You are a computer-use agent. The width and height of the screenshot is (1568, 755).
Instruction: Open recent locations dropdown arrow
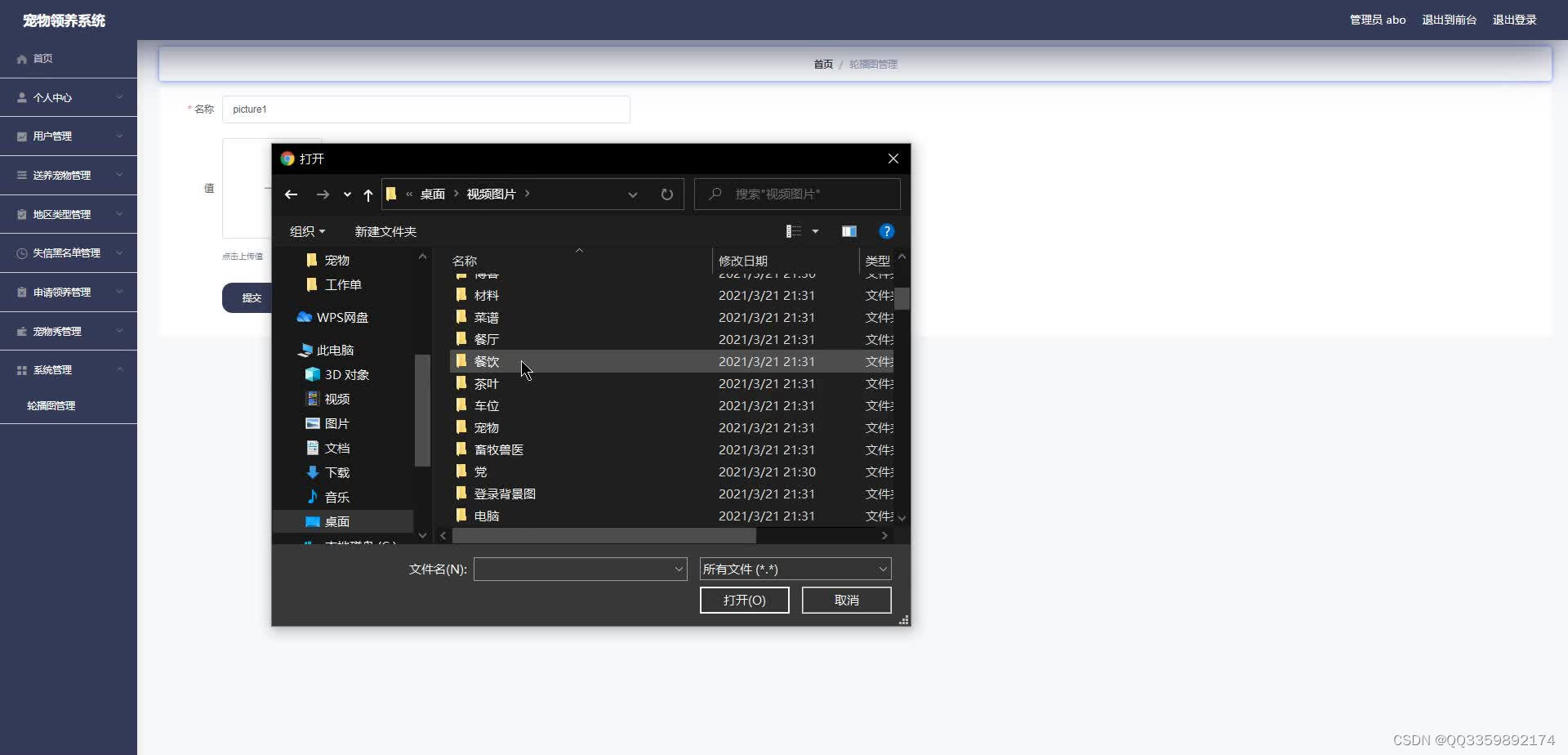(x=347, y=194)
